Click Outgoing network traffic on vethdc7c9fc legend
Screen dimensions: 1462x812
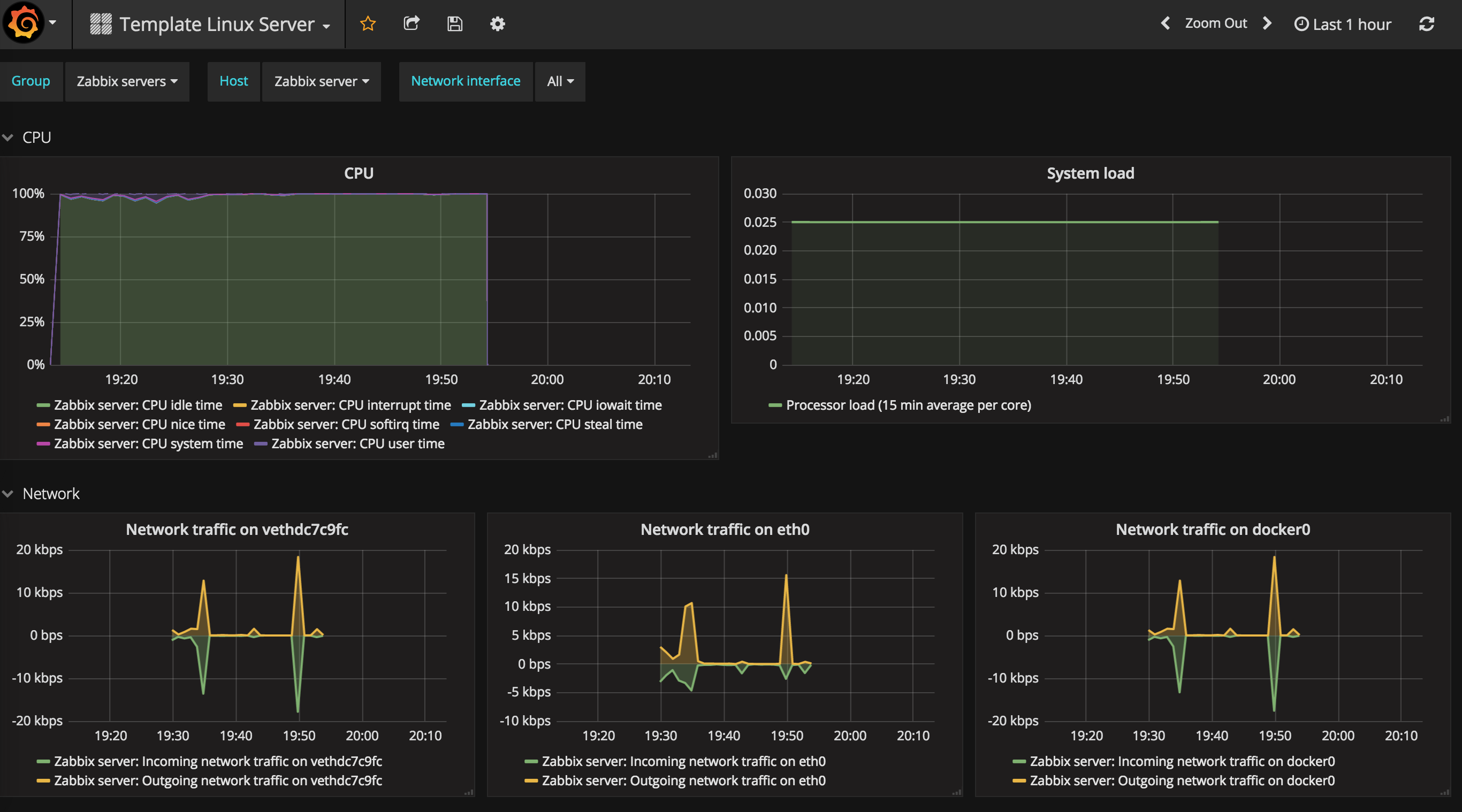pos(218,781)
